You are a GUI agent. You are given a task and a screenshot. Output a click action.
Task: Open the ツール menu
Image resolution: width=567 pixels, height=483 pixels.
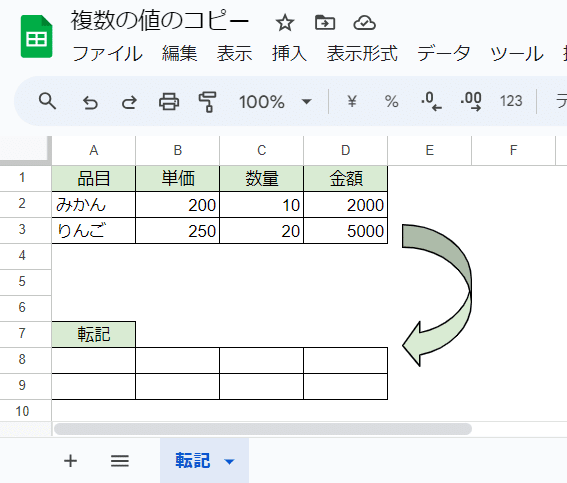coord(517,54)
